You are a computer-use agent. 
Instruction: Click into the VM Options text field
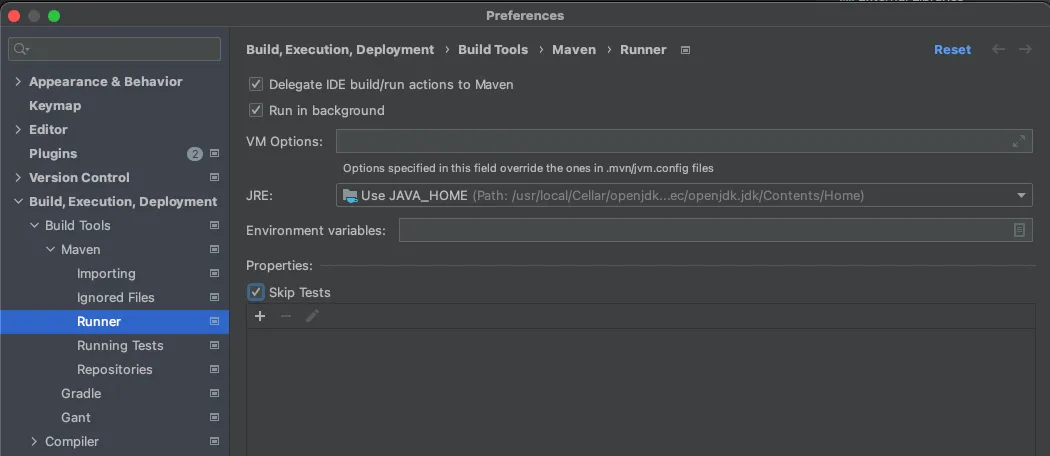tap(670, 141)
